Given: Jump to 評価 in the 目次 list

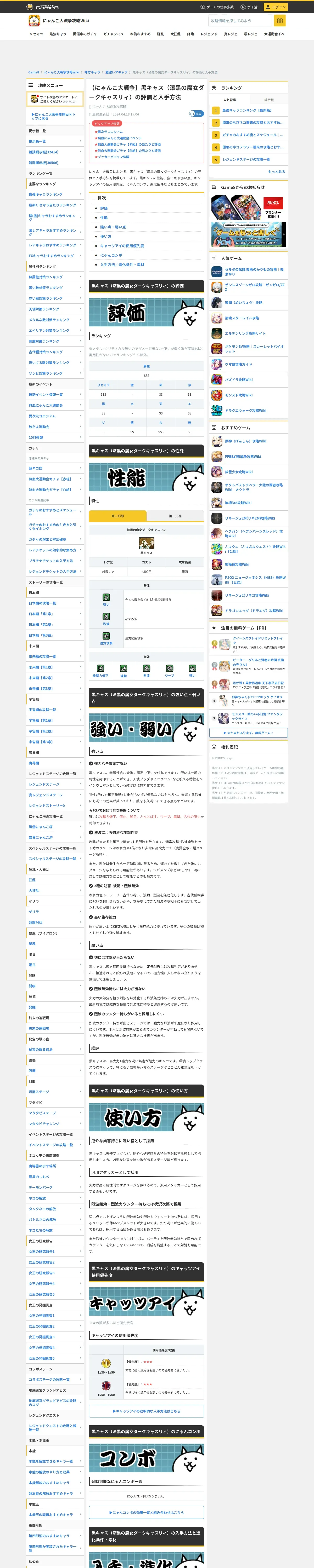Looking at the screenshot, I should pyautogui.click(x=104, y=208).
